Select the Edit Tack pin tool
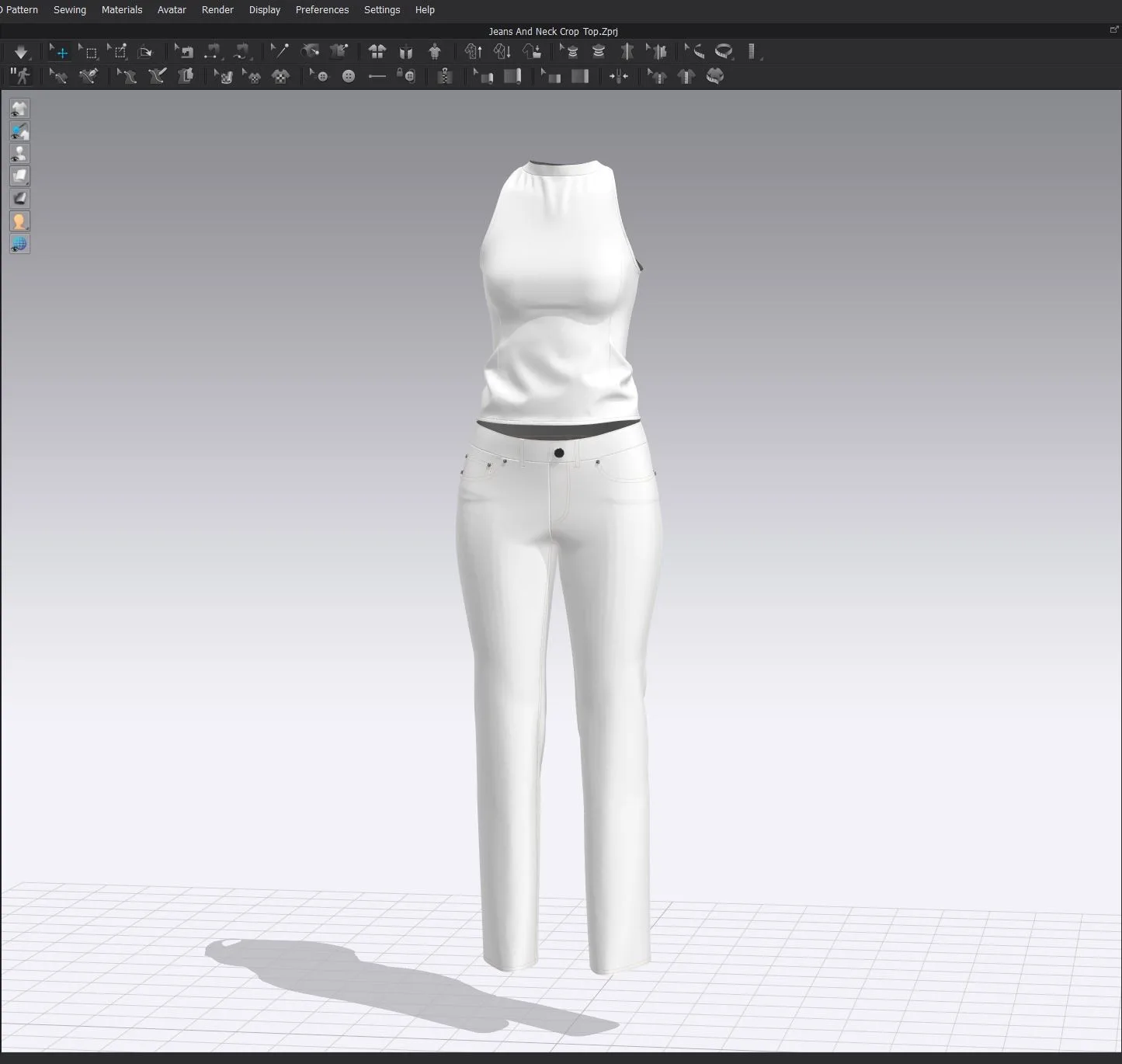Screen dimensions: 1122x1064 (x=280, y=52)
